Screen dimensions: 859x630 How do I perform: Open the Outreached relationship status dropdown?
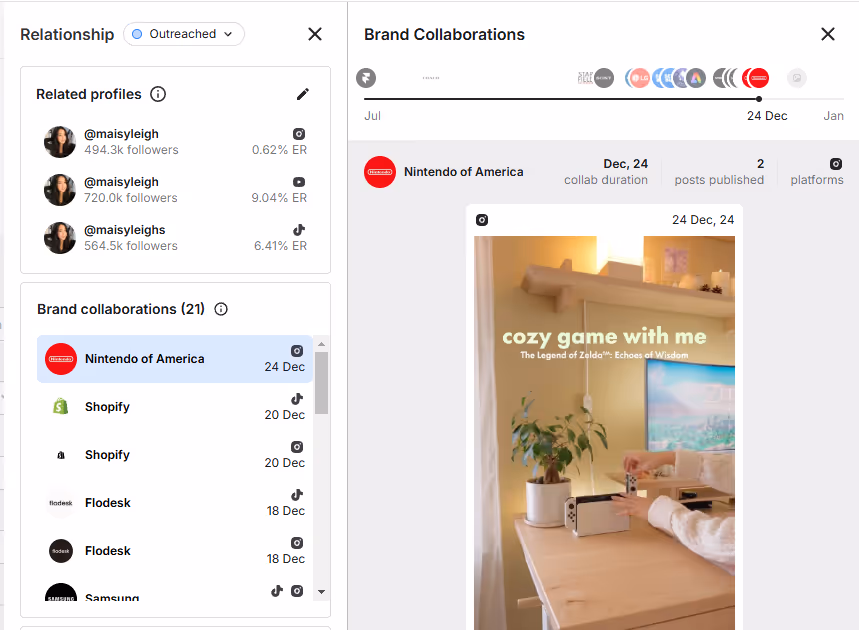[x=184, y=34]
